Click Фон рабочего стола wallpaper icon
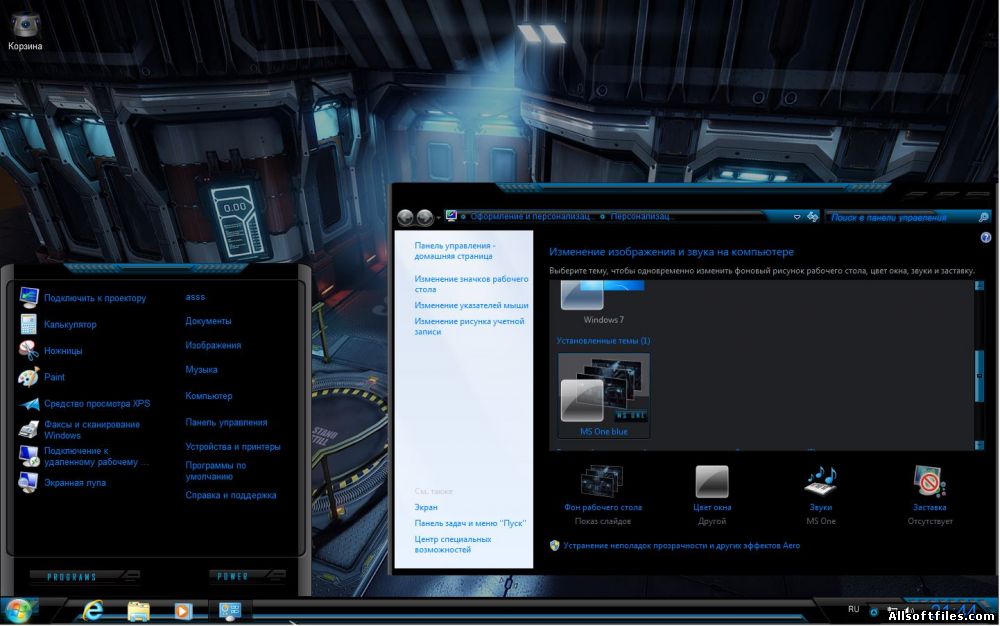 point(602,481)
